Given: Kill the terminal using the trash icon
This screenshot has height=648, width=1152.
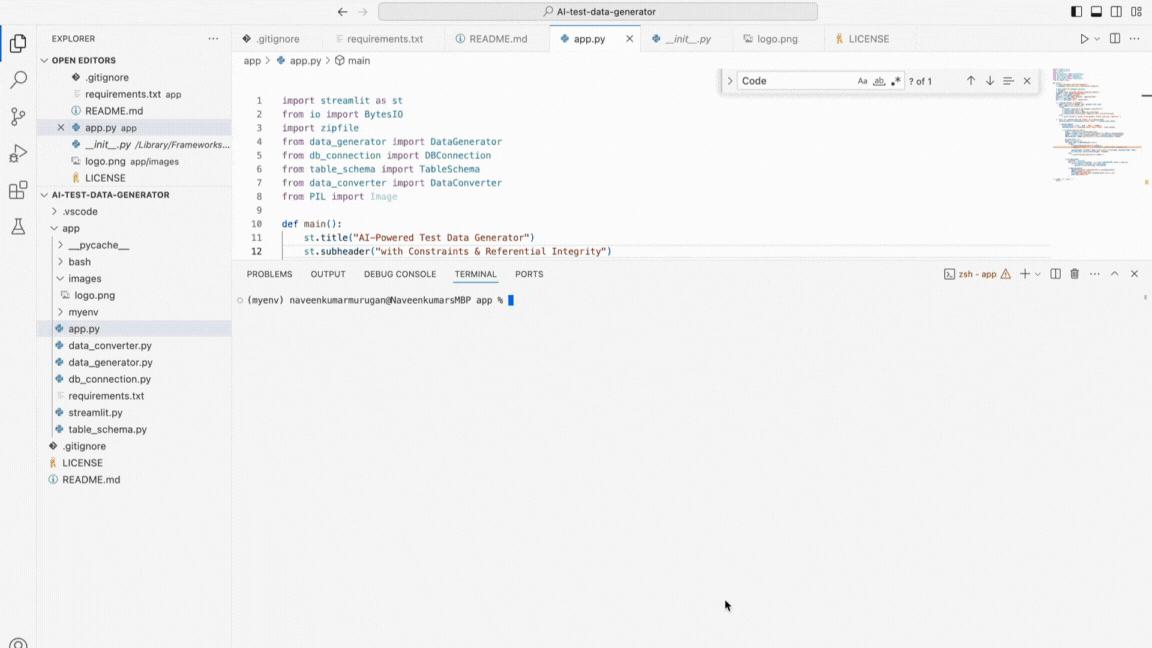Looking at the screenshot, I should tap(1075, 273).
